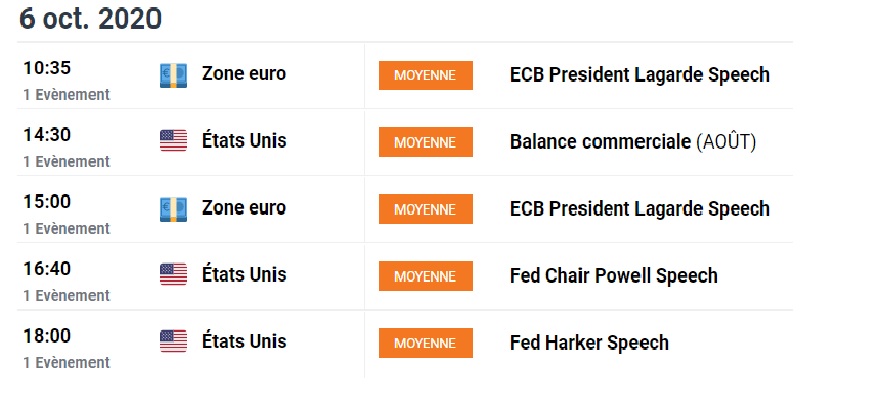Expand the 18:00 time slot row
The height and width of the screenshot is (401, 869).
click(x=47, y=336)
